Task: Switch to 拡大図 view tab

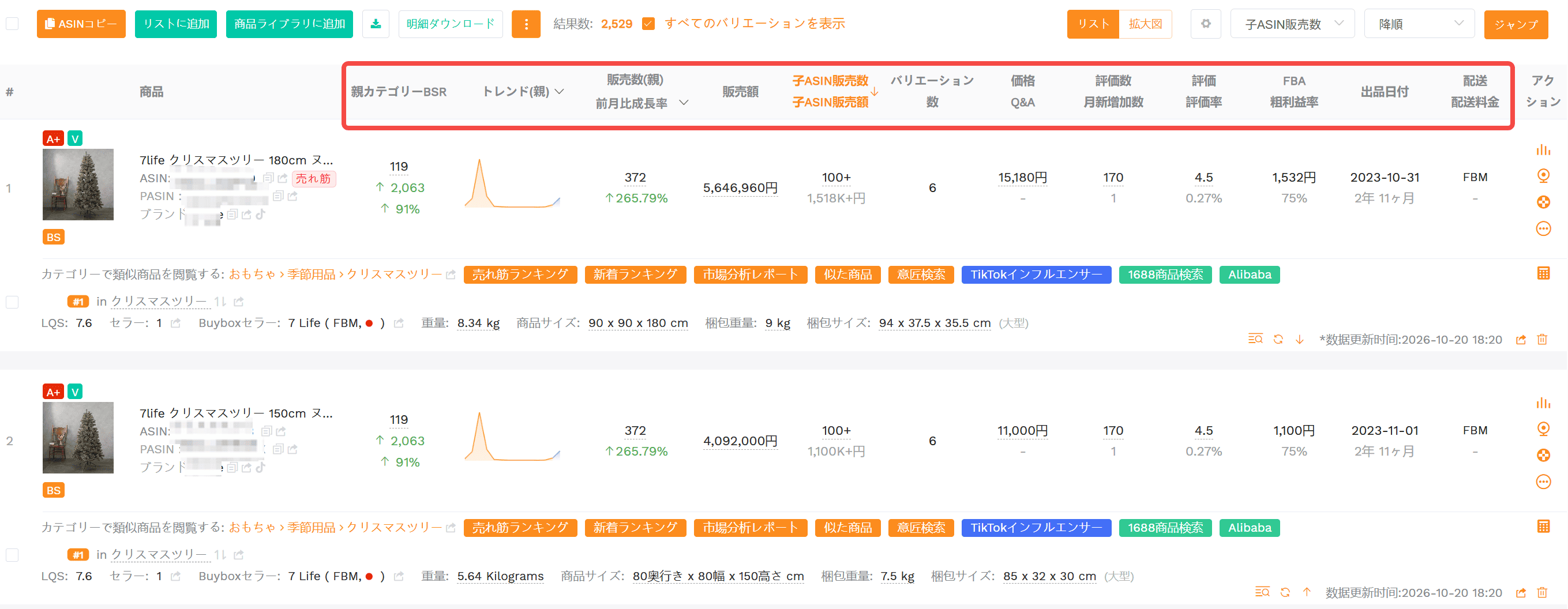Action: point(1145,24)
